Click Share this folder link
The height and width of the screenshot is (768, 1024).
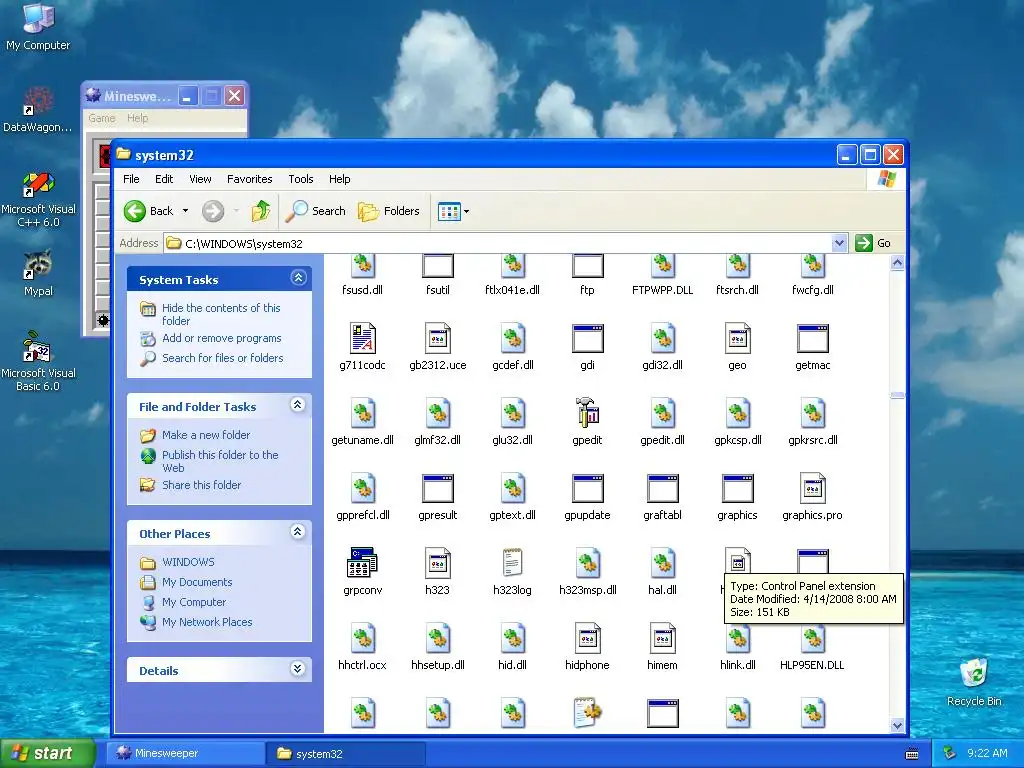(x=201, y=485)
